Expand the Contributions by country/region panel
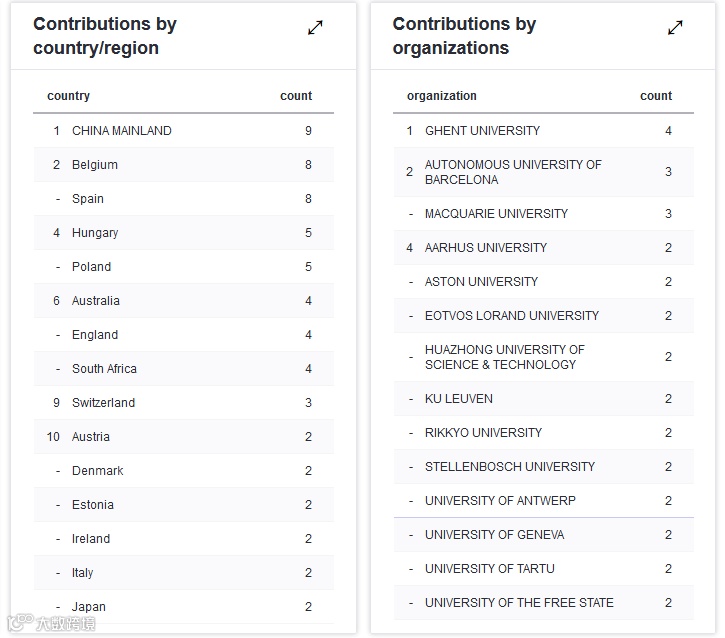Screen dimensions: 725x638 (315, 28)
